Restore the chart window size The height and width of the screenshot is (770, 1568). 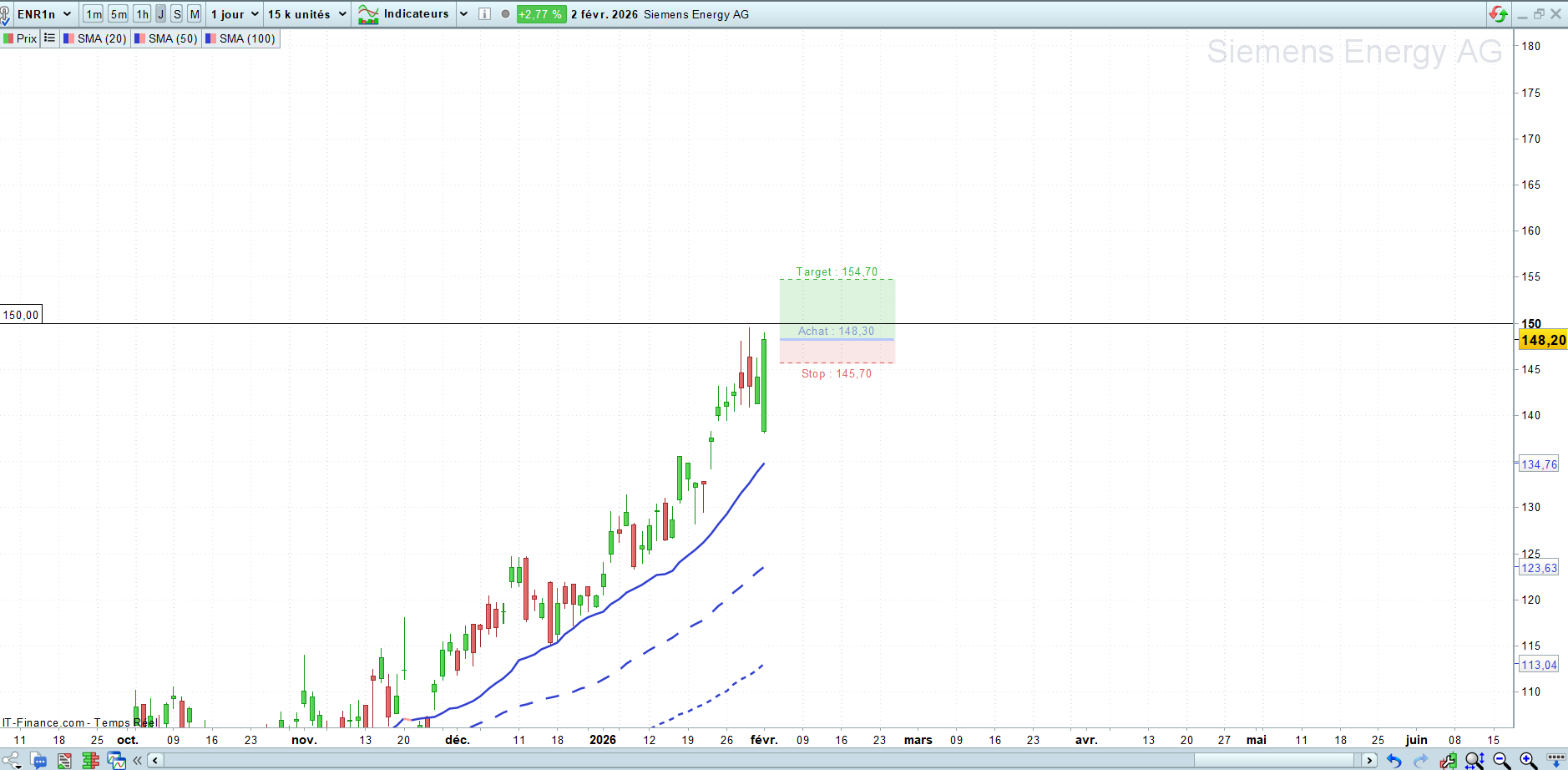click(1539, 14)
